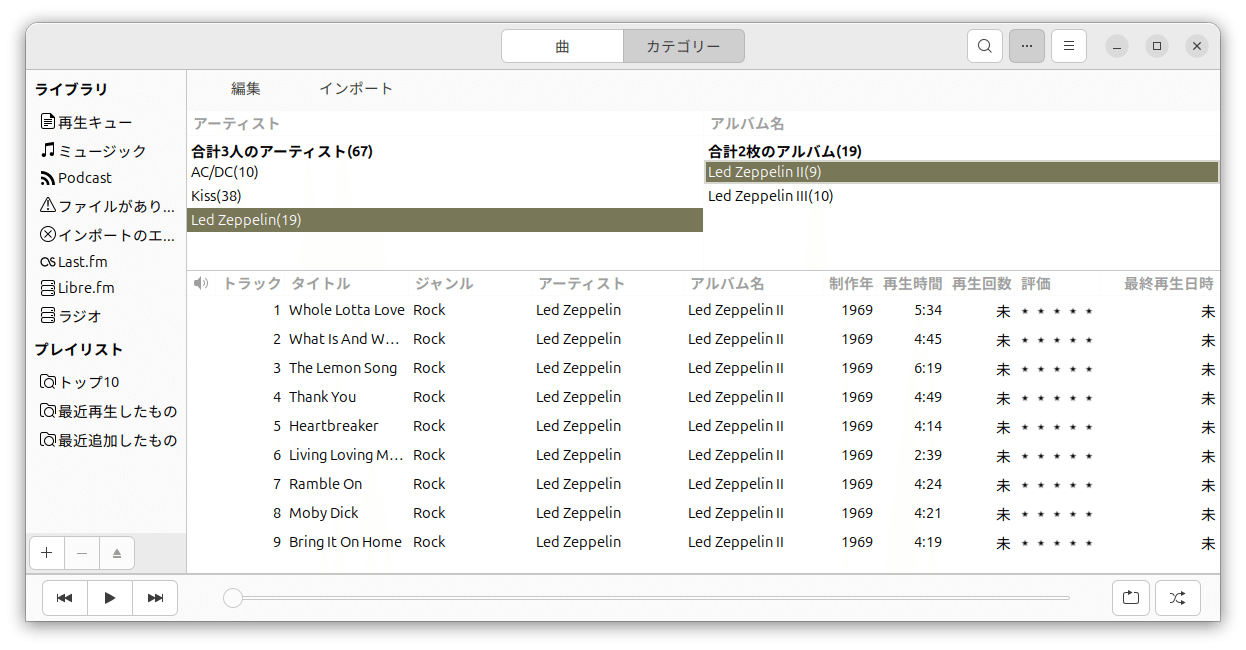Open the 編集 menu
Viewport: 1246px width, 650px height.
click(246, 89)
